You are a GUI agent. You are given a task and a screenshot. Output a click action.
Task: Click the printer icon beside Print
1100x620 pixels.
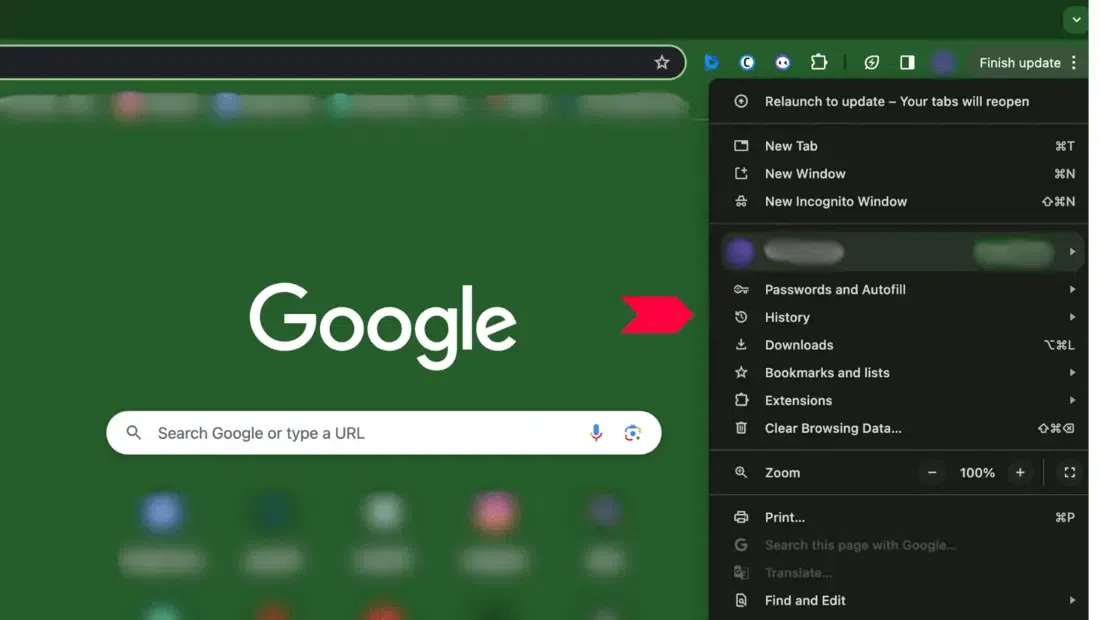(741, 517)
